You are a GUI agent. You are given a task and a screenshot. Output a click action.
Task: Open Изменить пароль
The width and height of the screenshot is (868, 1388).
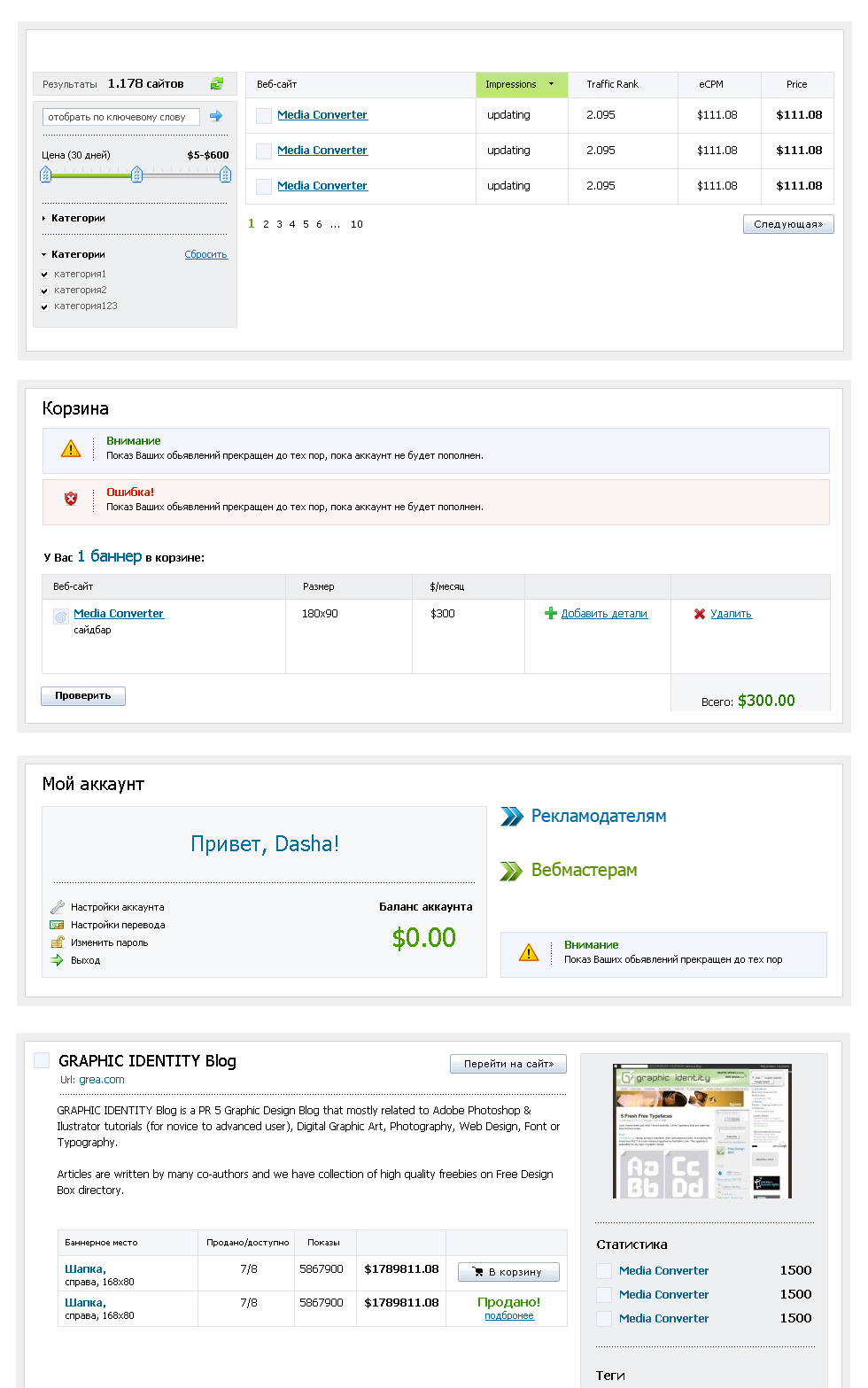click(109, 942)
